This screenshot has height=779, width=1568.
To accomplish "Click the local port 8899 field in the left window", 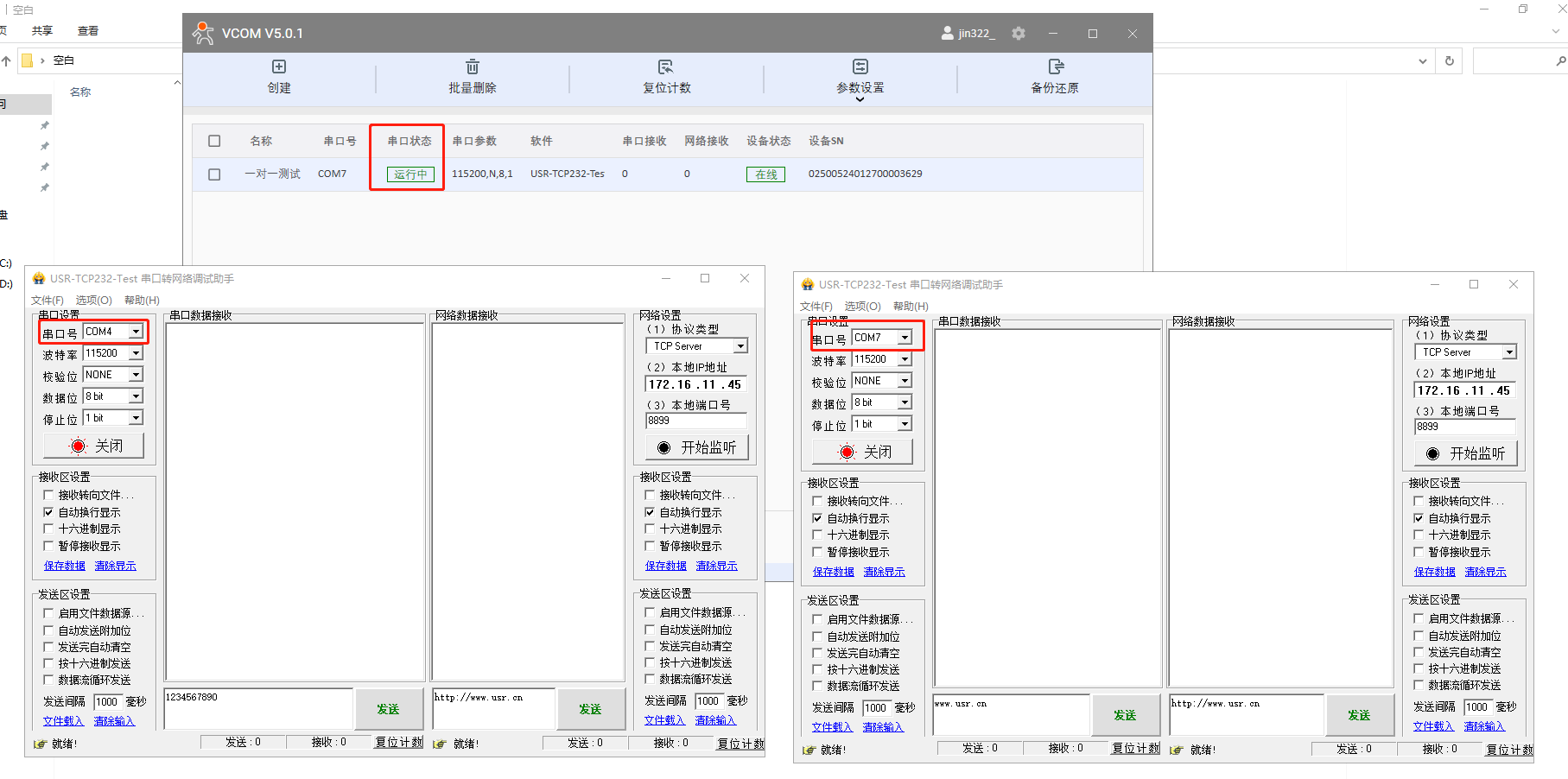I will pos(695,421).
